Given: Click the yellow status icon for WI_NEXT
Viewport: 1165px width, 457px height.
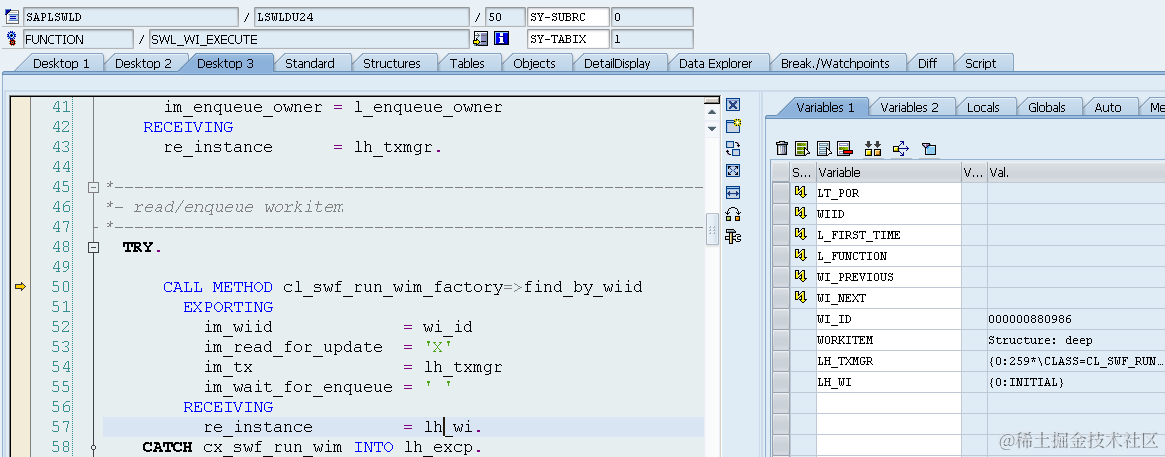Looking at the screenshot, I should tap(800, 297).
